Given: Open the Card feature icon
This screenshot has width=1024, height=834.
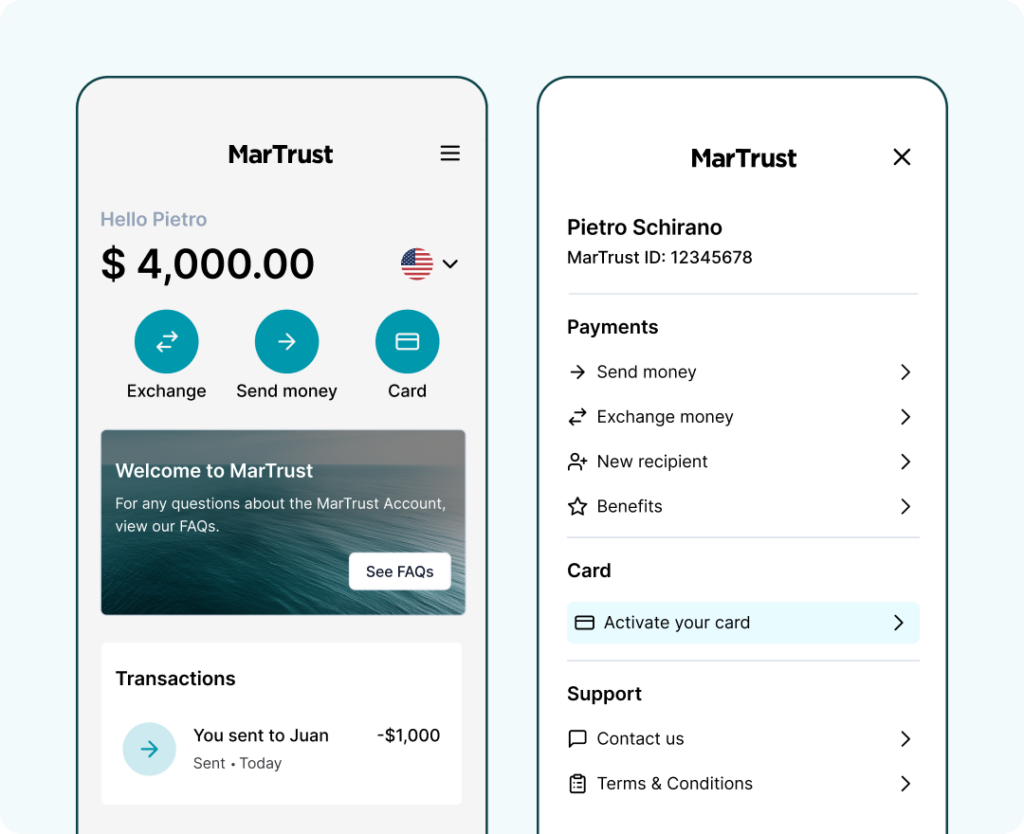Looking at the screenshot, I should (x=407, y=340).
